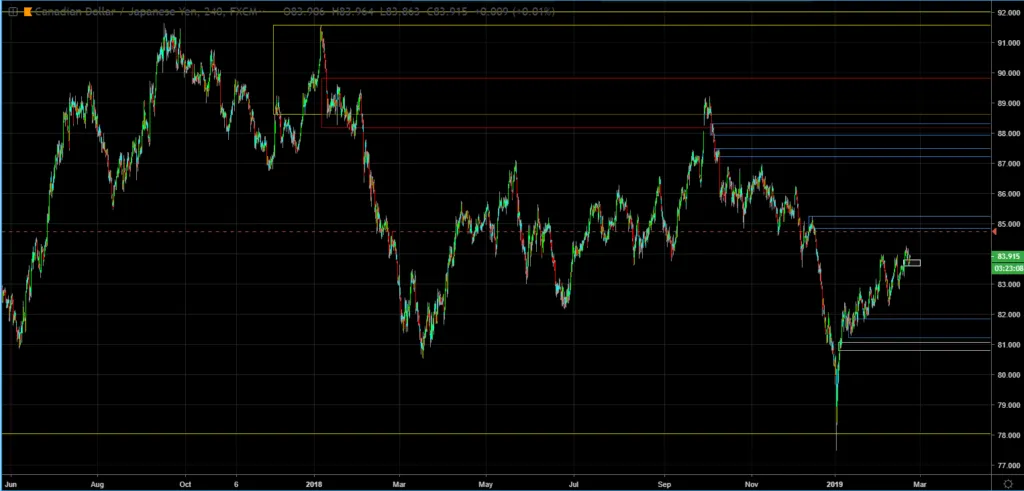The image size is (1024, 491).
Task: Click the Nov time axis label
Action: pyautogui.click(x=751, y=485)
